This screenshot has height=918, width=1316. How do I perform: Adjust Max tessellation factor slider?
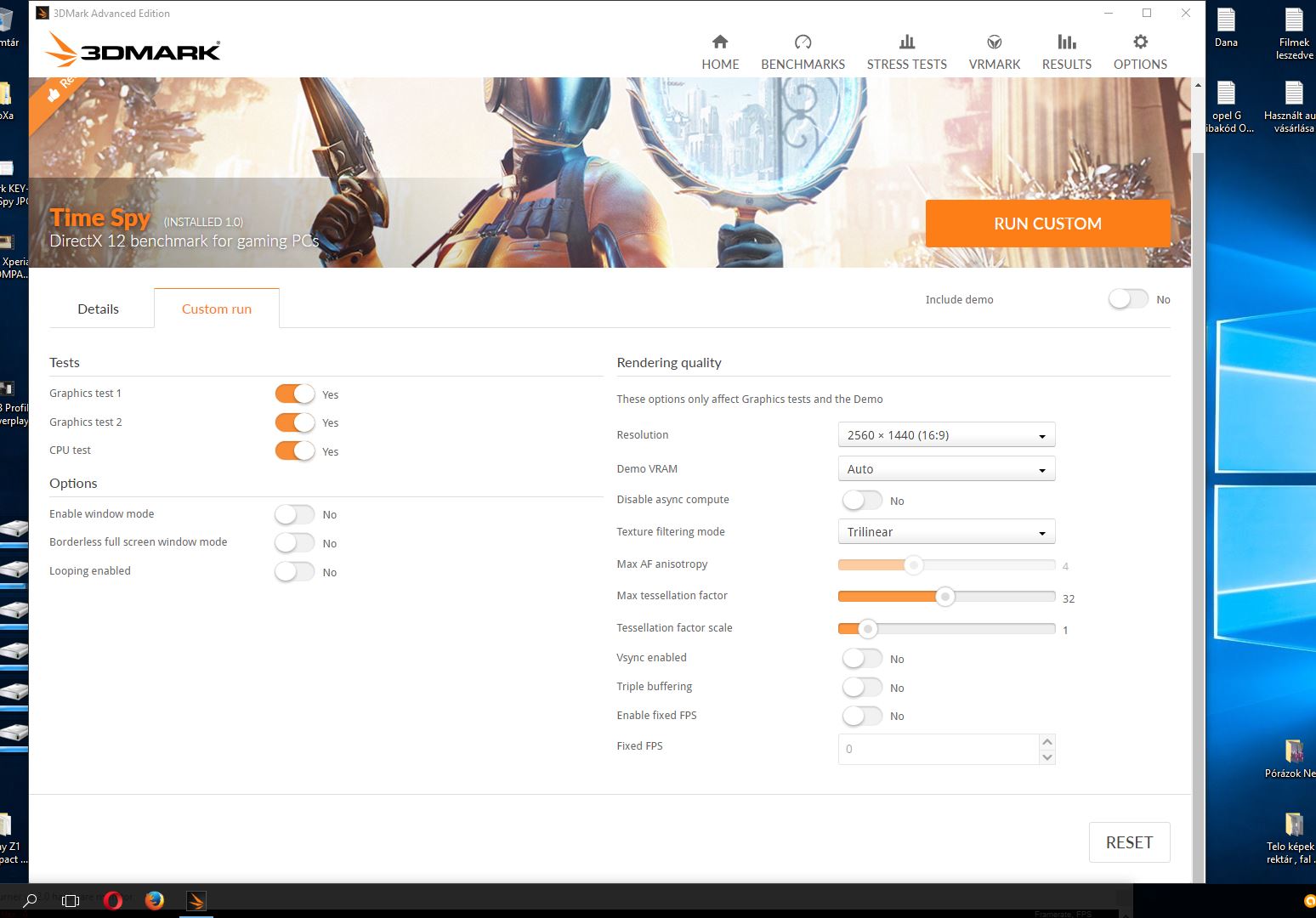(x=945, y=597)
